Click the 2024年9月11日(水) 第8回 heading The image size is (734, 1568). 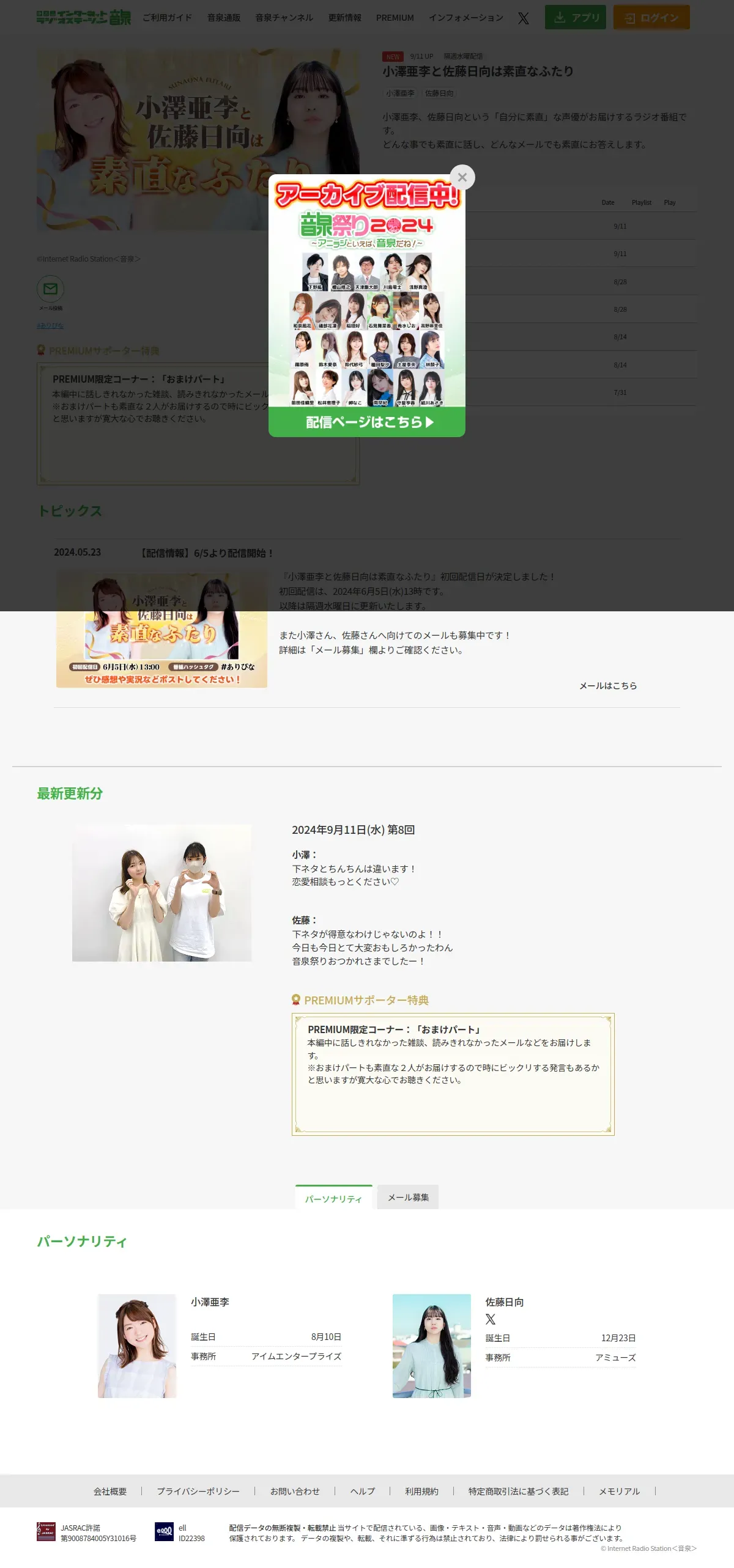click(354, 830)
